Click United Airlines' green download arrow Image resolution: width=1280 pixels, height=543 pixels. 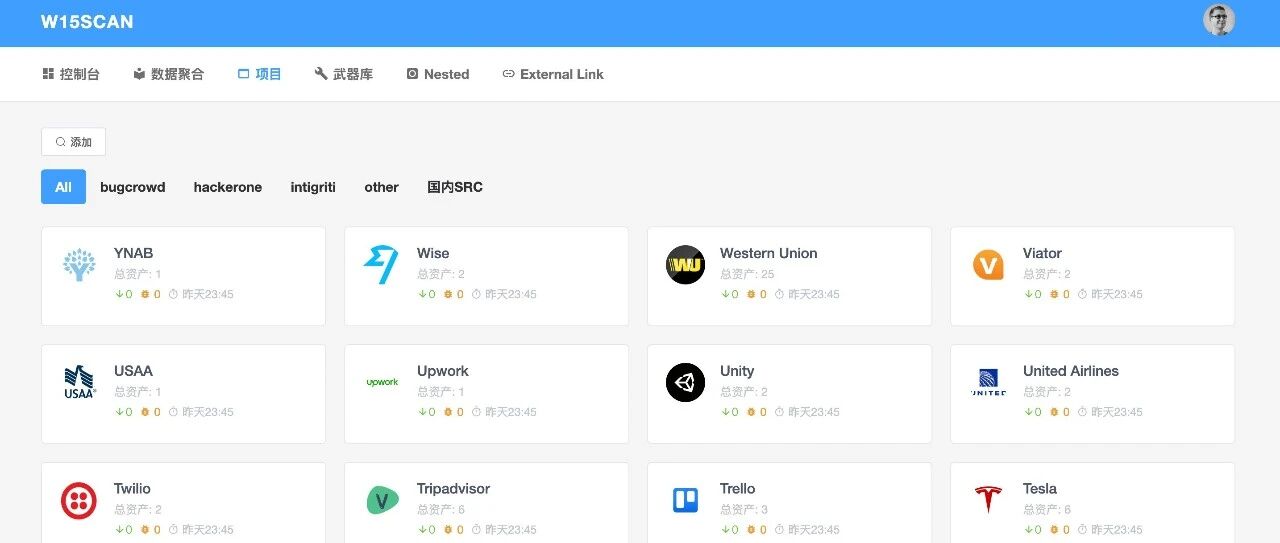click(x=1027, y=412)
